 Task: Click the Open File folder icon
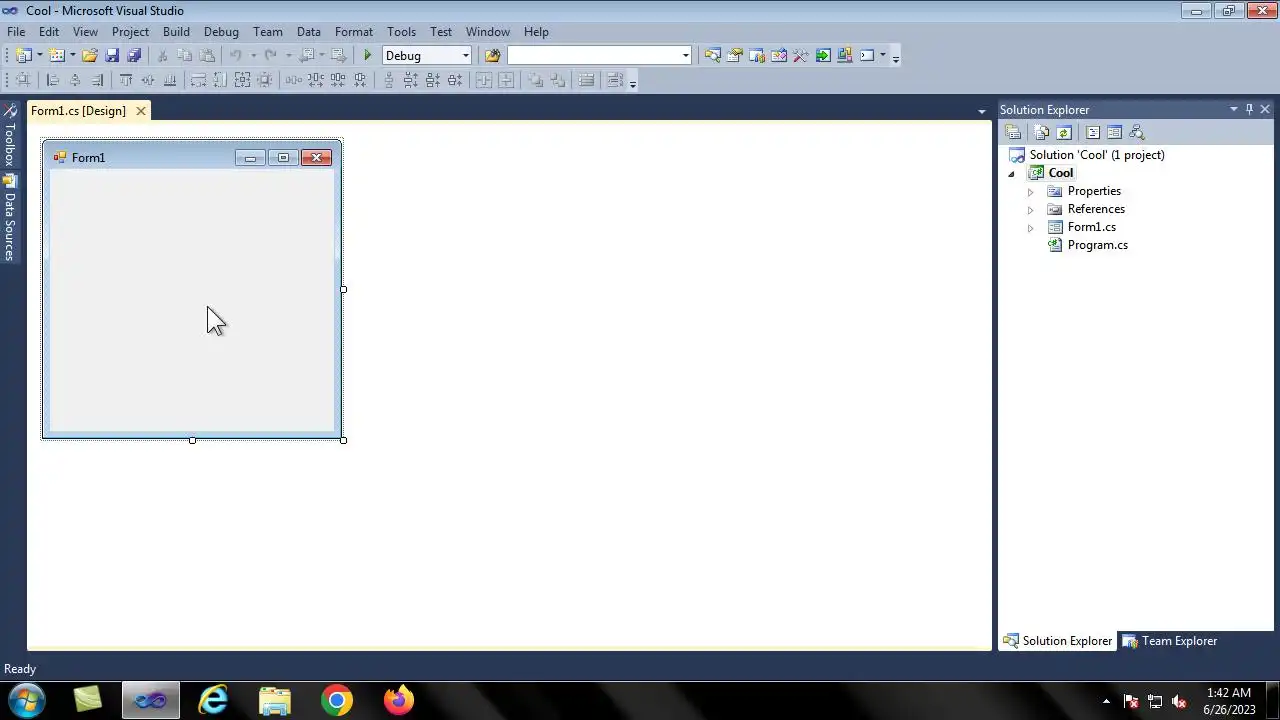tap(90, 56)
